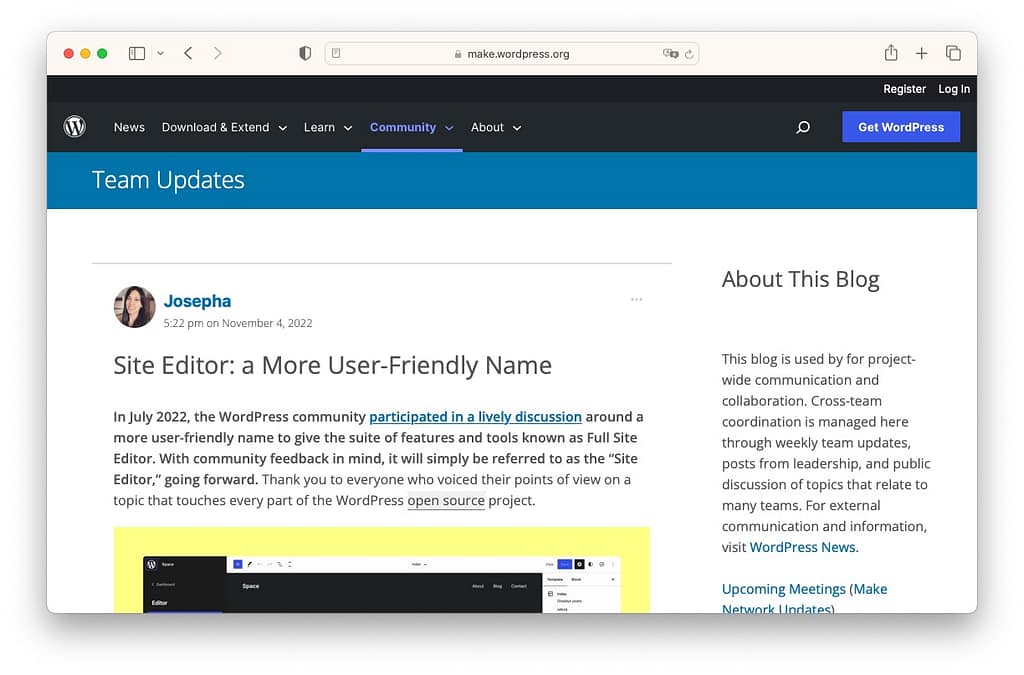
Task: Select the News menu item
Action: click(x=129, y=127)
